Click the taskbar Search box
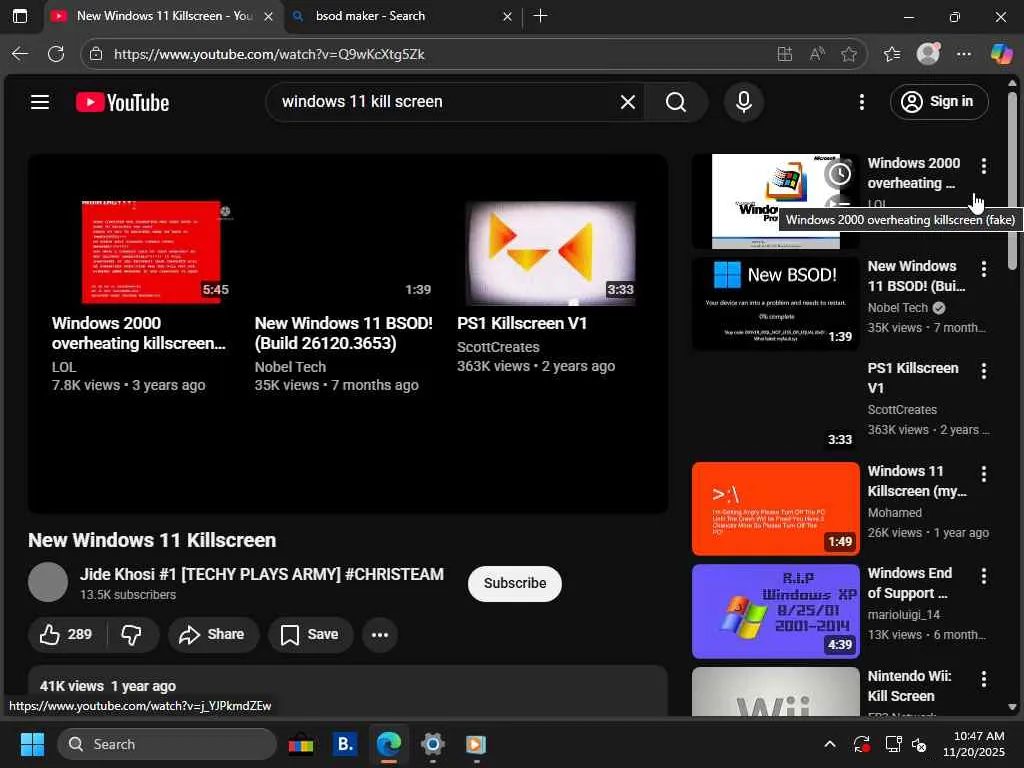This screenshot has width=1024, height=768. tap(167, 744)
